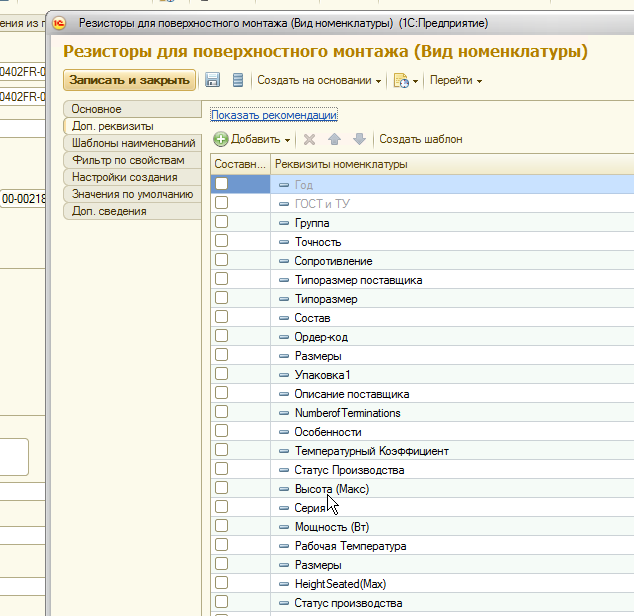Move item down with down arrow
This screenshot has height=616, width=634.
click(x=359, y=140)
